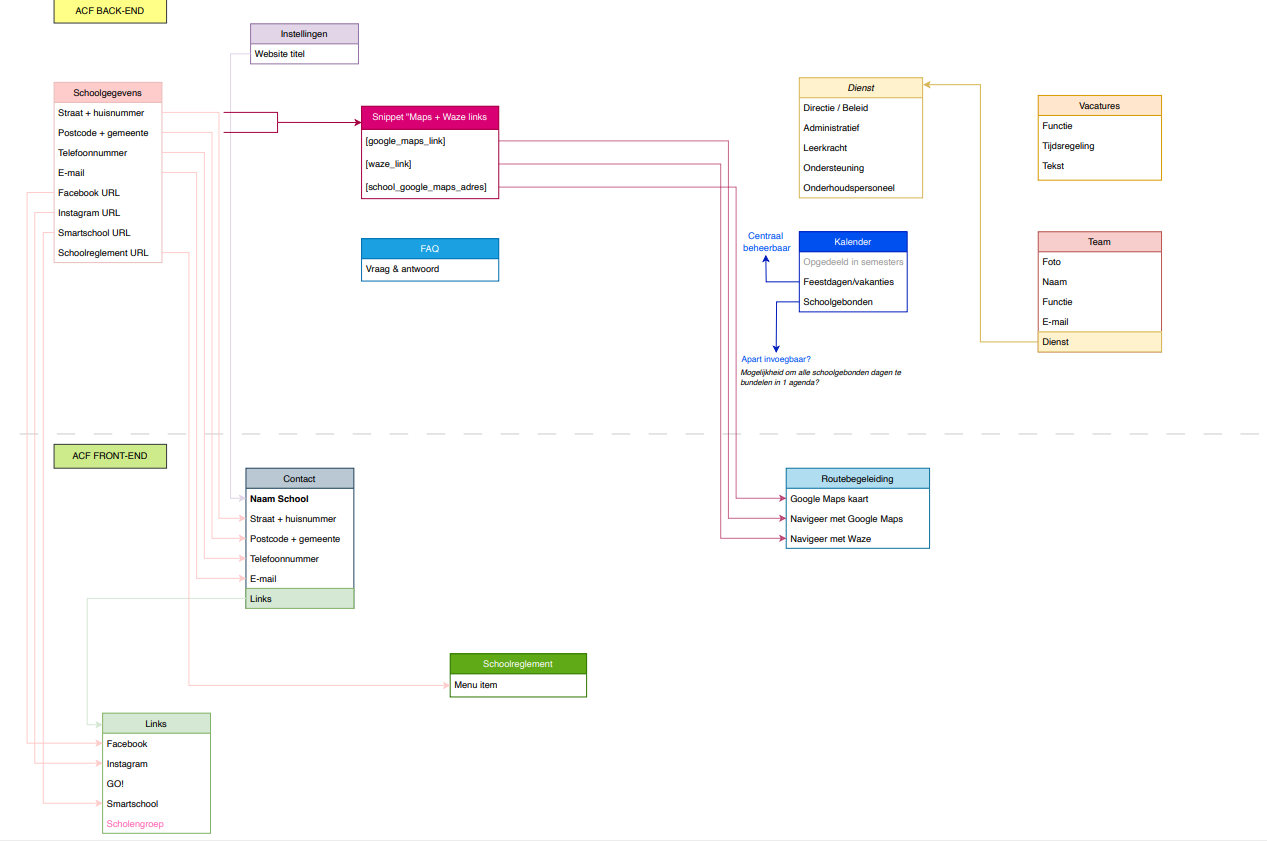
Task: Select the Instellingen box header
Action: (x=304, y=34)
